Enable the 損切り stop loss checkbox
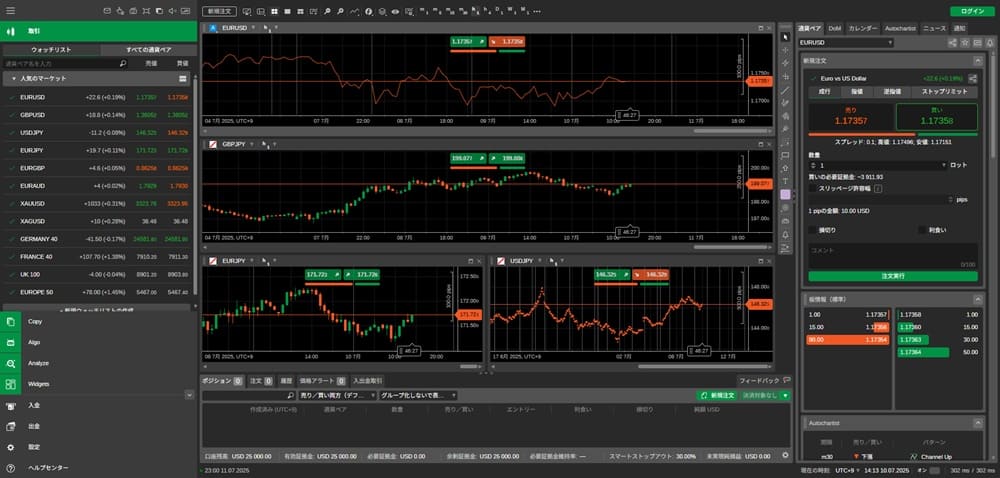 point(812,230)
